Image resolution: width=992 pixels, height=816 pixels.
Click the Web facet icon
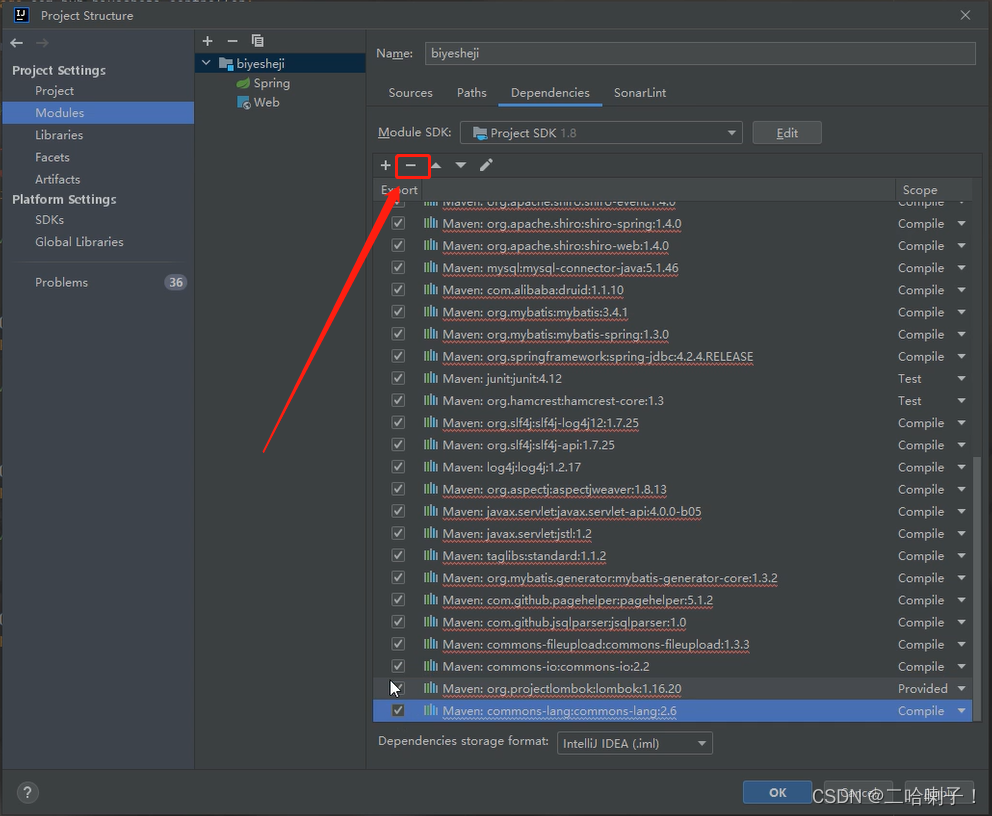pyautogui.click(x=244, y=102)
